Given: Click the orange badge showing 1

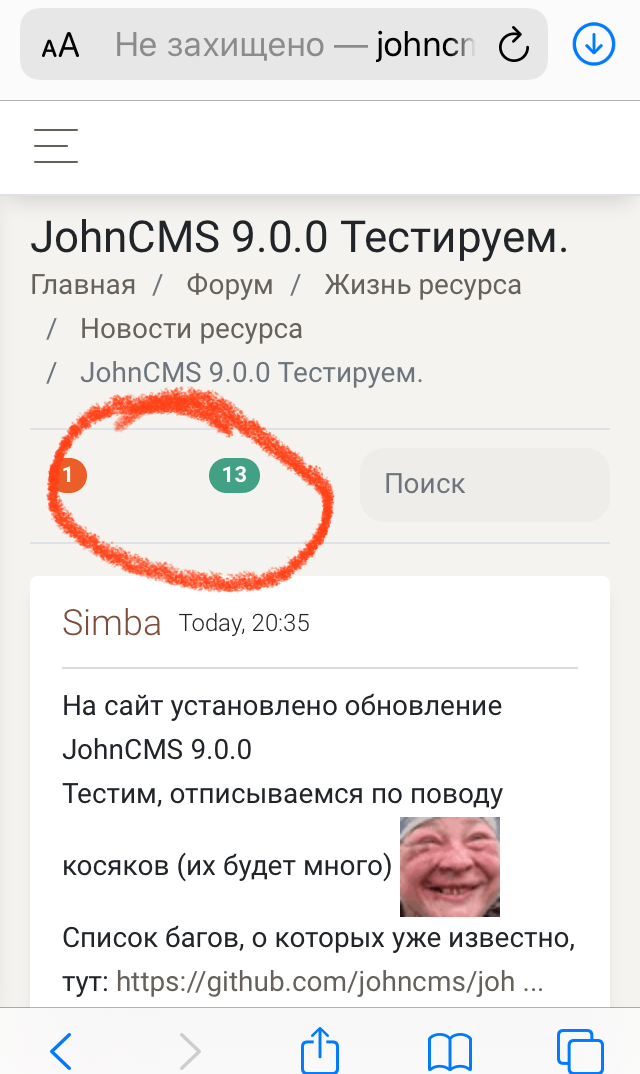Looking at the screenshot, I should (69, 475).
